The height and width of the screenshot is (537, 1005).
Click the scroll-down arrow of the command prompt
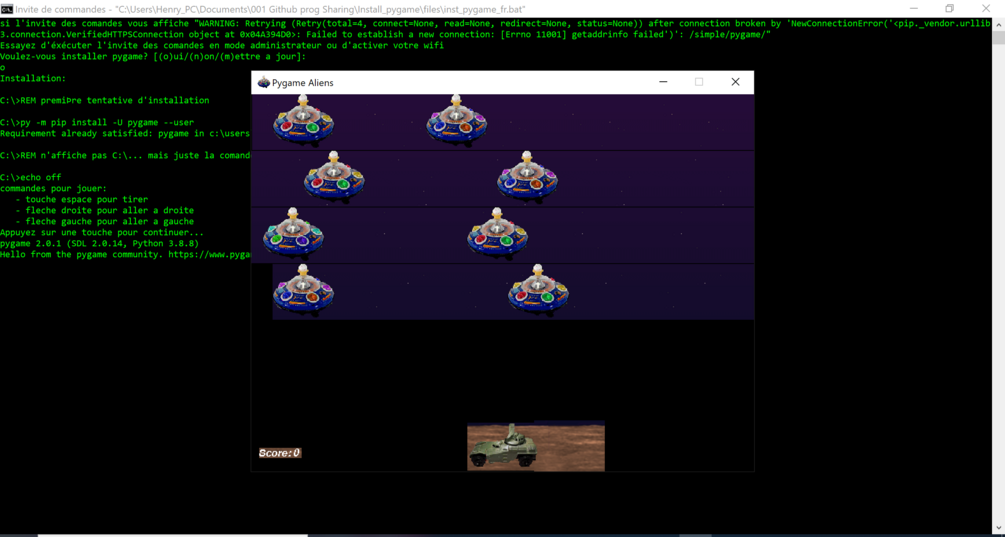[999, 527]
